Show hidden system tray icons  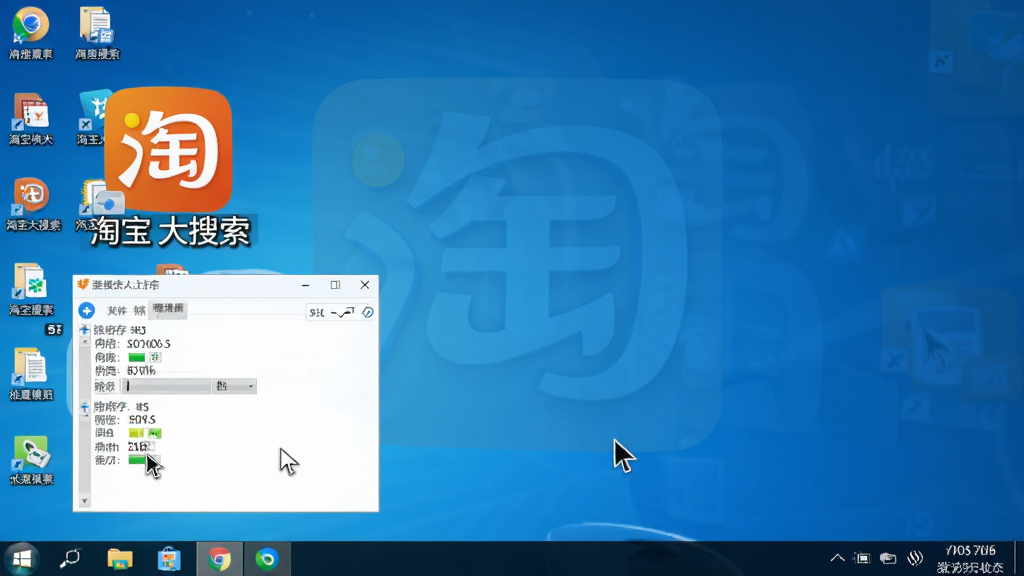837,558
